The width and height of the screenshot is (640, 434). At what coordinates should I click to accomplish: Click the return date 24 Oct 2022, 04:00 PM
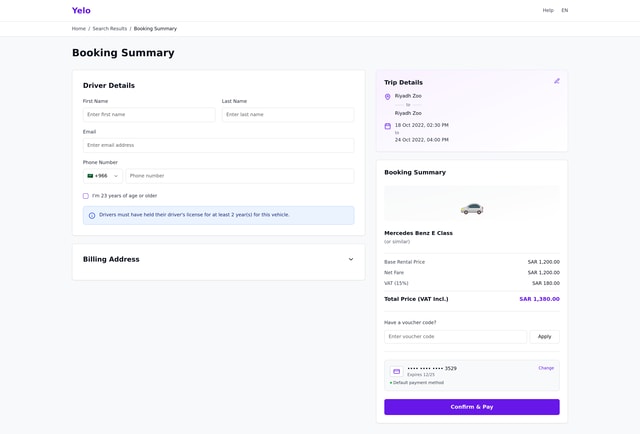point(422,140)
